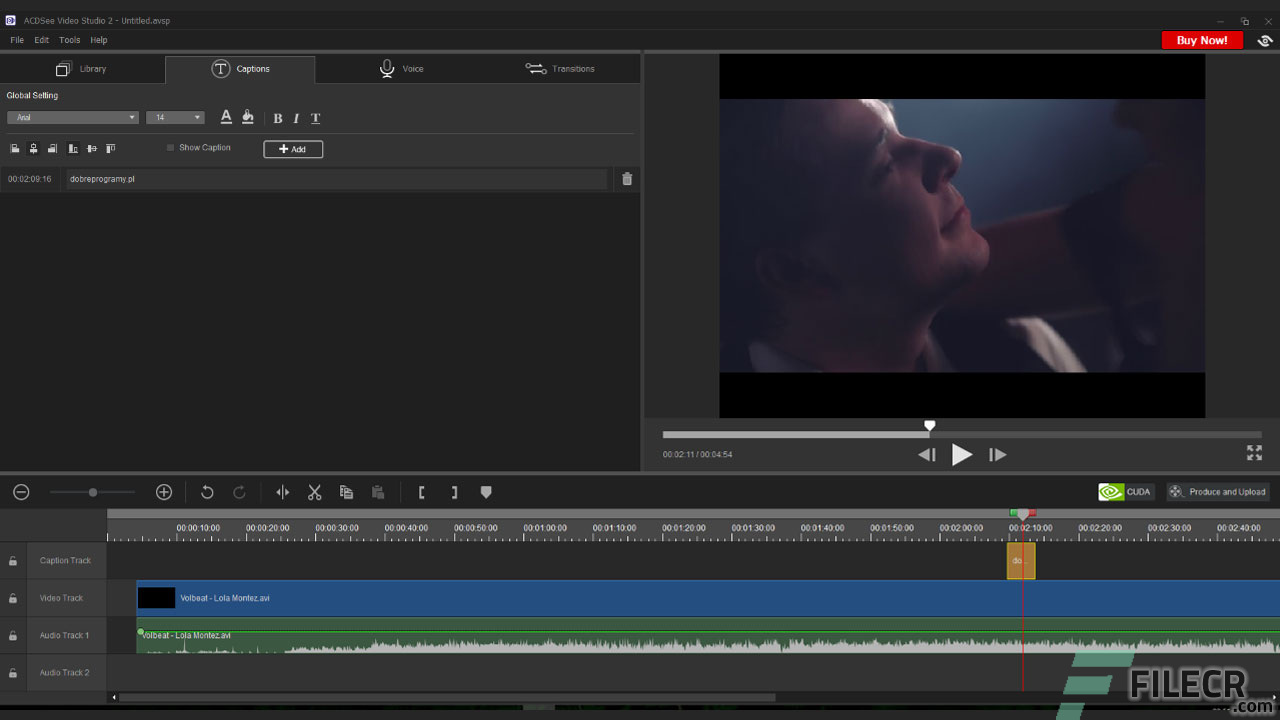Image resolution: width=1280 pixels, height=720 pixels.
Task: Align caption to horizontal center
Action: click(x=33, y=149)
